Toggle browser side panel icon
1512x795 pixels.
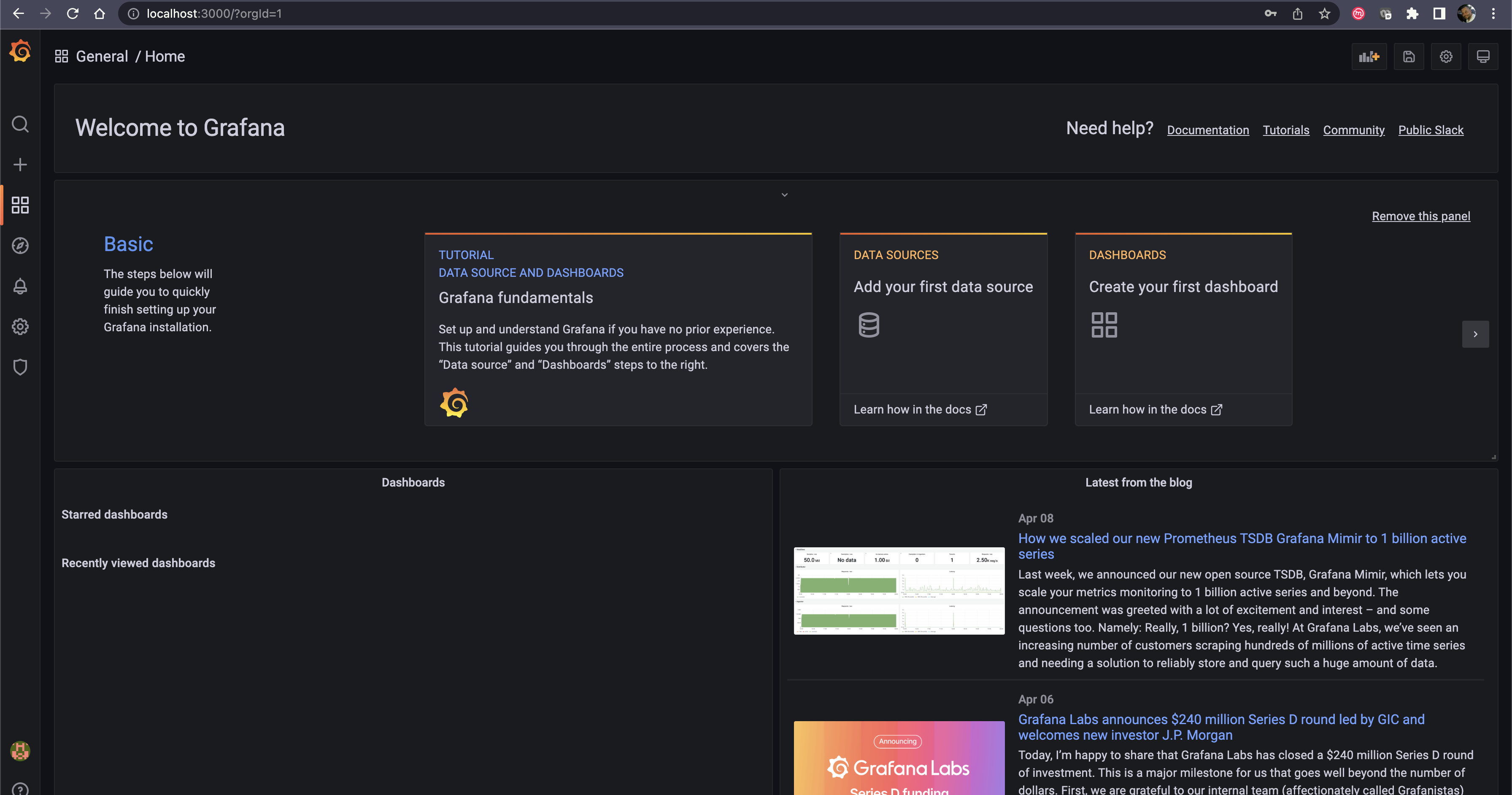(x=1439, y=14)
